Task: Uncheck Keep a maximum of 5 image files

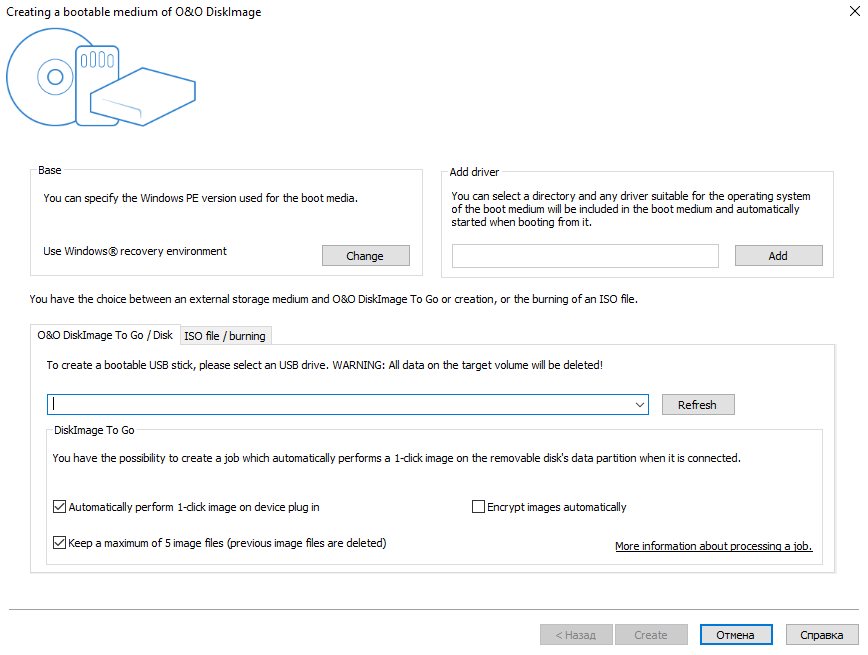Action: tap(60, 543)
